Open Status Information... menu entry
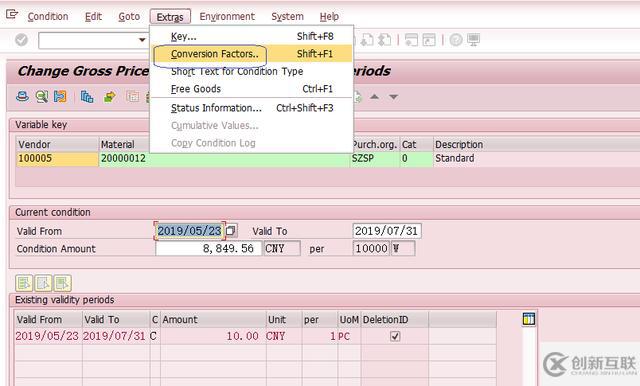Image resolution: width=640 pixels, height=386 pixels. (x=251, y=108)
